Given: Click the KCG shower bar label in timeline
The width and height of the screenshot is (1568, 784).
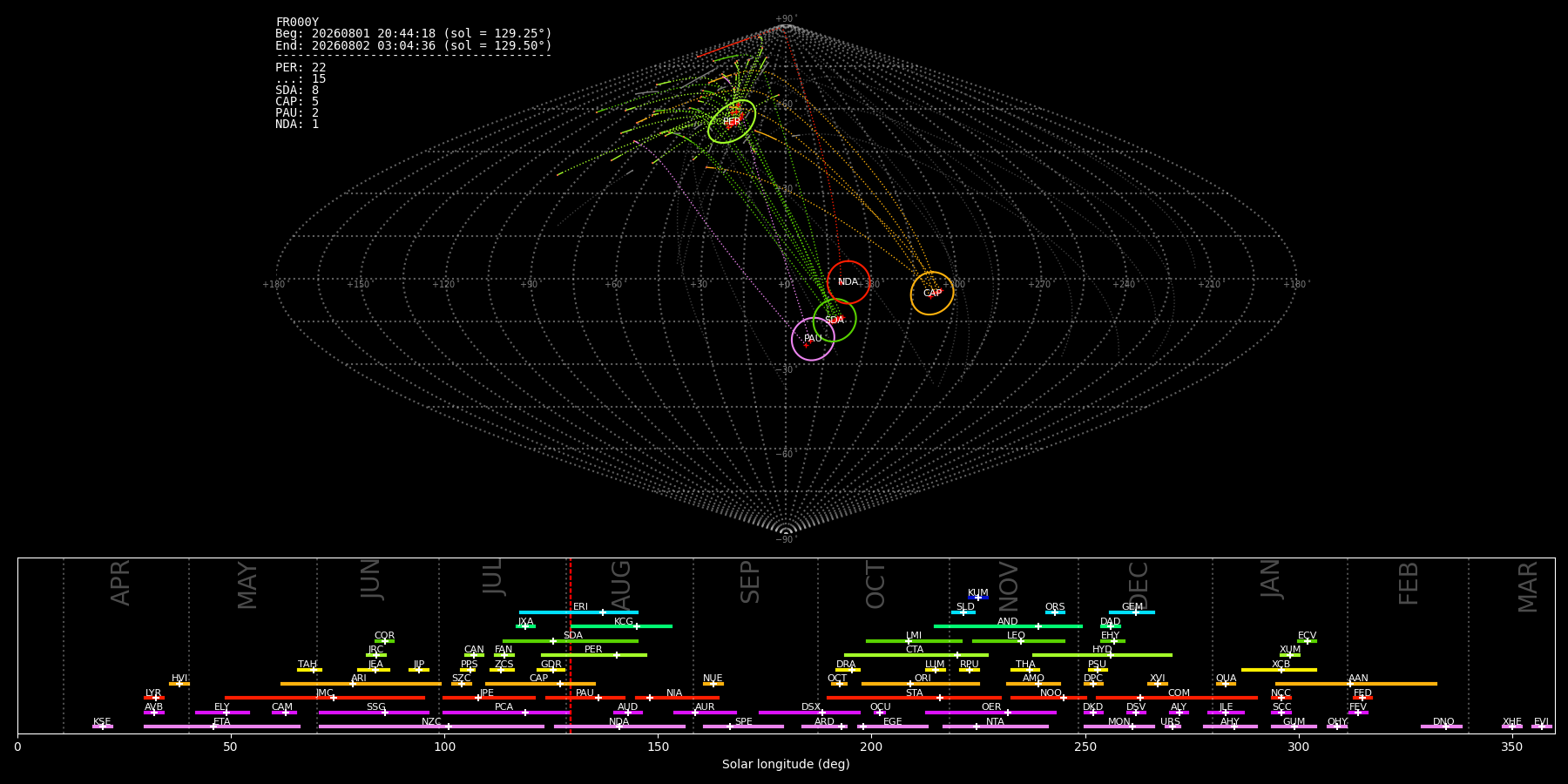Looking at the screenshot, I should [x=624, y=622].
